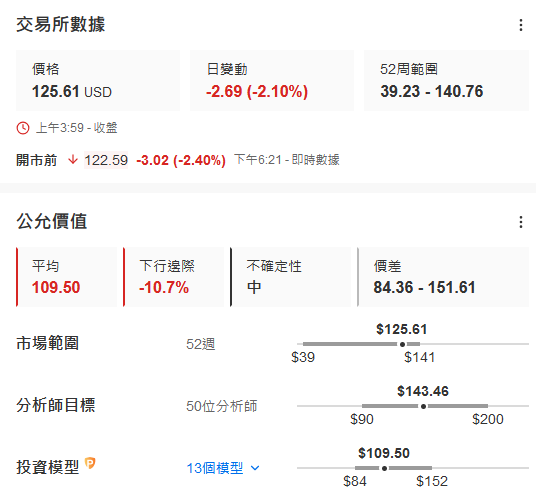The image size is (536, 496).
Task: Click the 52週 market range slider dot
Action: [x=402, y=344]
